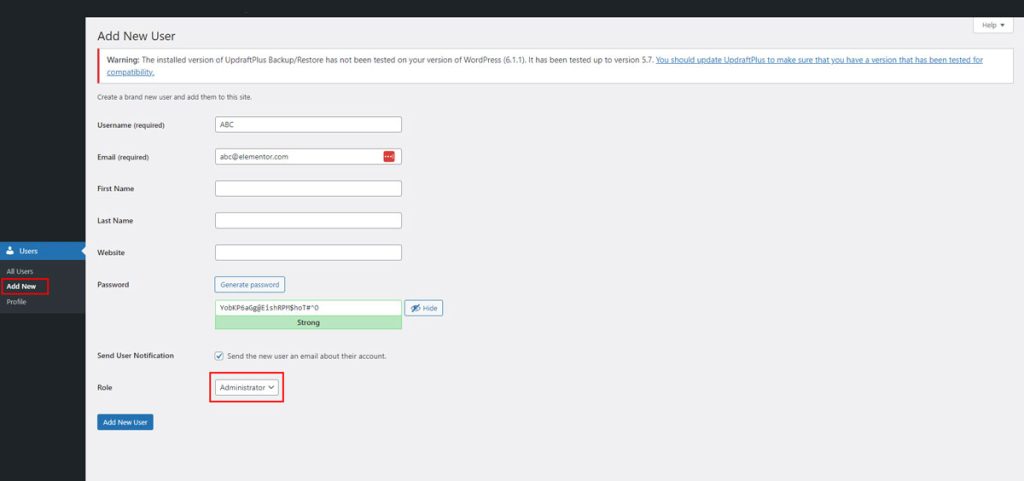Click the Role label
The width and height of the screenshot is (1024, 481).
(x=104, y=388)
